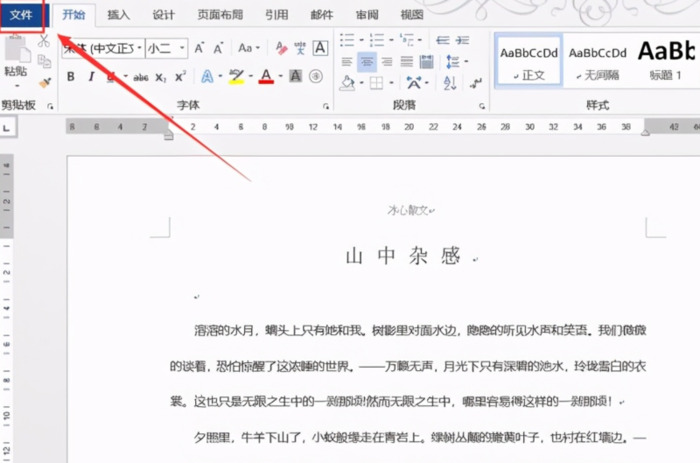700x463 pixels.
Task: Switch to the 开始 tab
Action: coord(74,15)
